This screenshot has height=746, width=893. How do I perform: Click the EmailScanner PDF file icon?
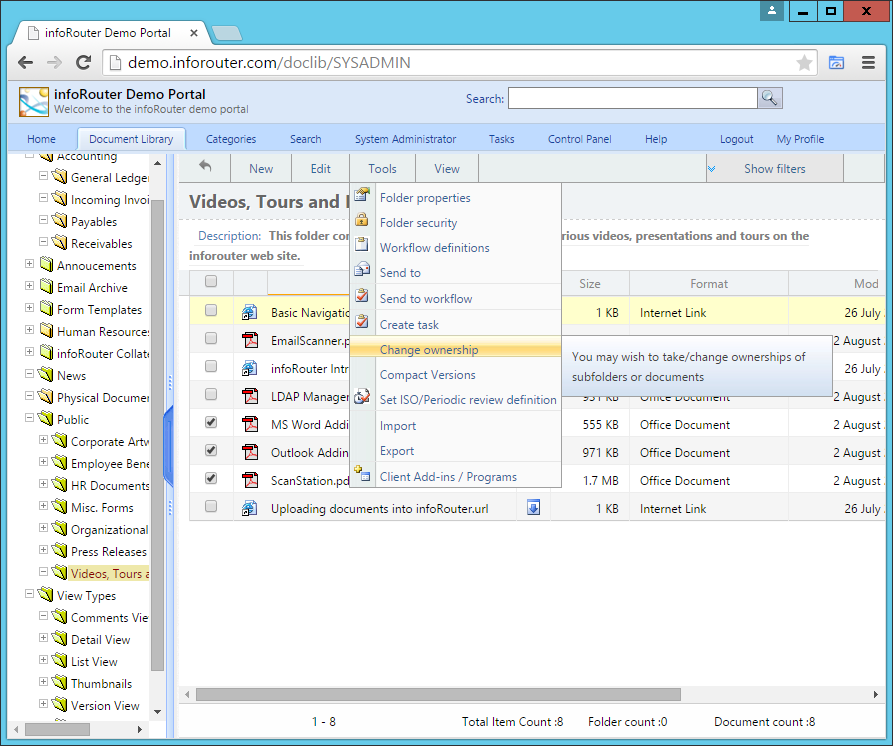pyautogui.click(x=249, y=340)
